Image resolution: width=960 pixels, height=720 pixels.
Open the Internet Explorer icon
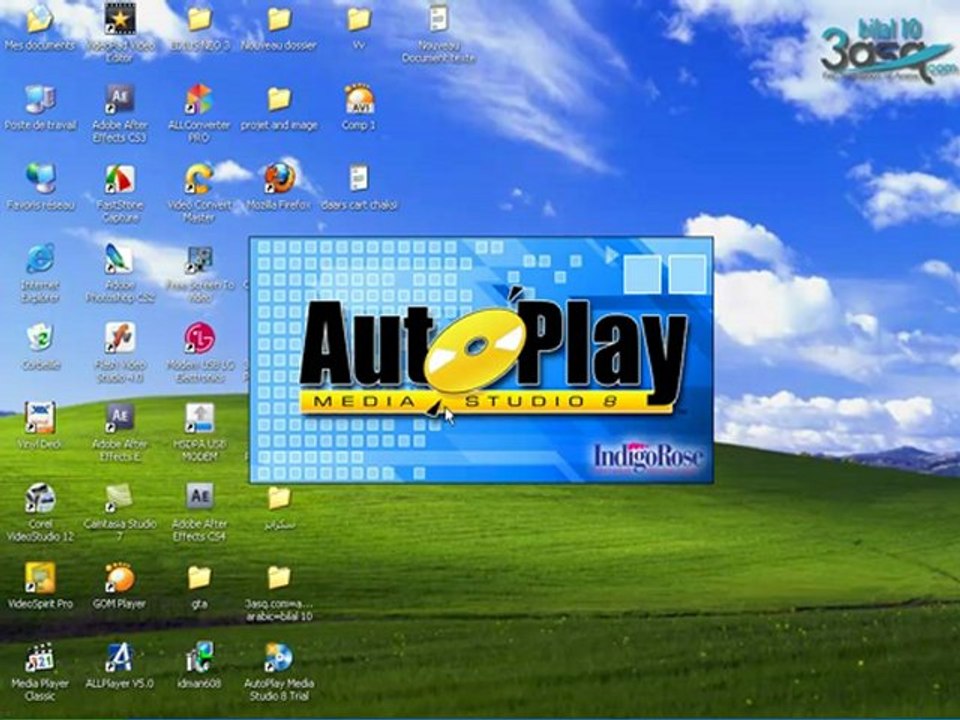40,258
